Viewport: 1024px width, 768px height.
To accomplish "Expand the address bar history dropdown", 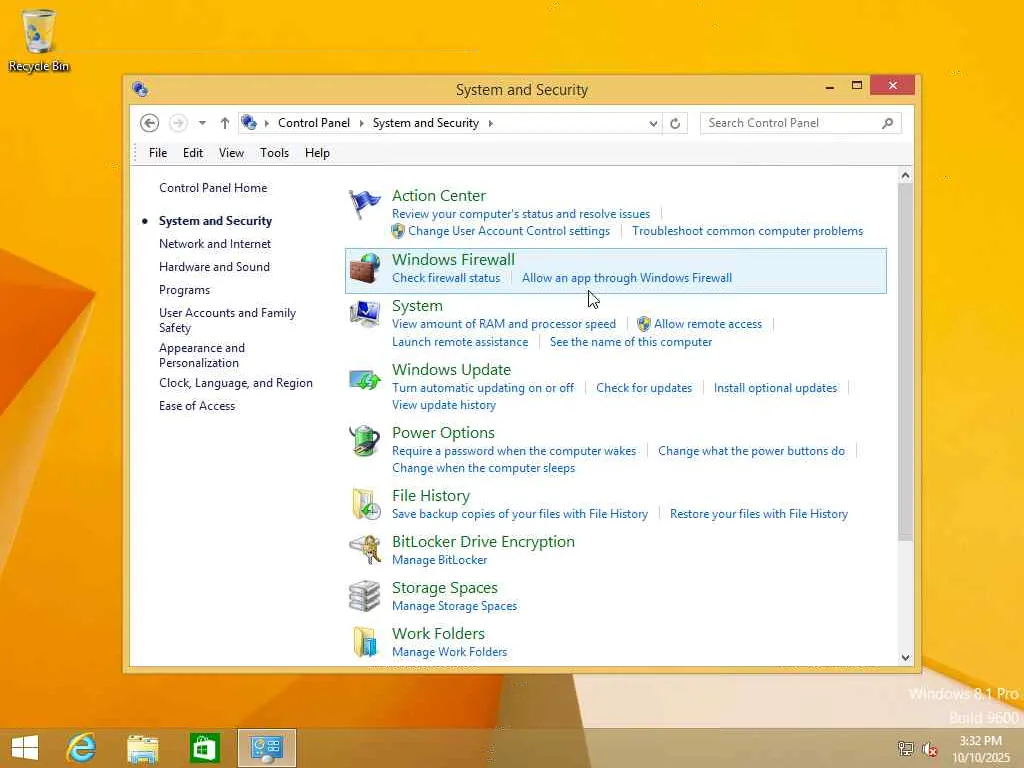I will click(x=652, y=123).
